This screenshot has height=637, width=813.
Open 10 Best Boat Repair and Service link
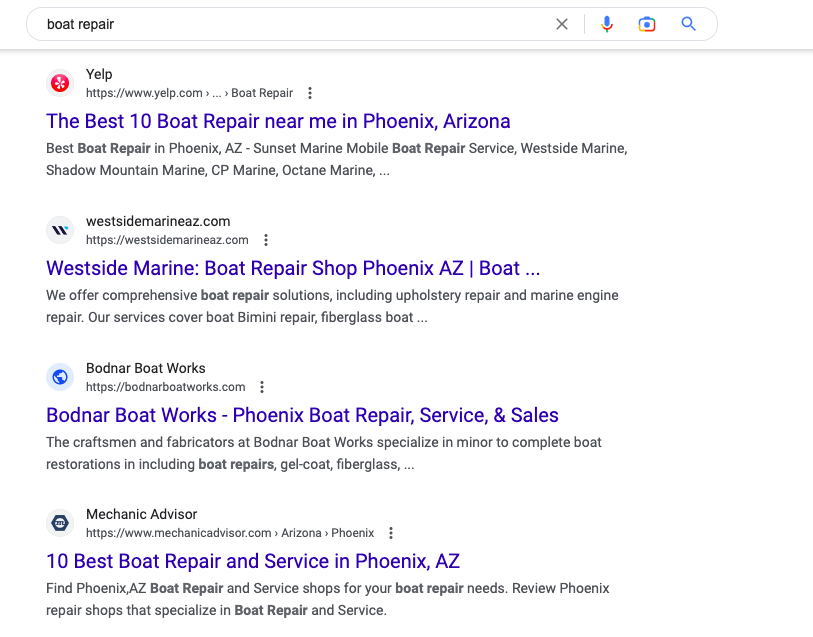(x=253, y=561)
